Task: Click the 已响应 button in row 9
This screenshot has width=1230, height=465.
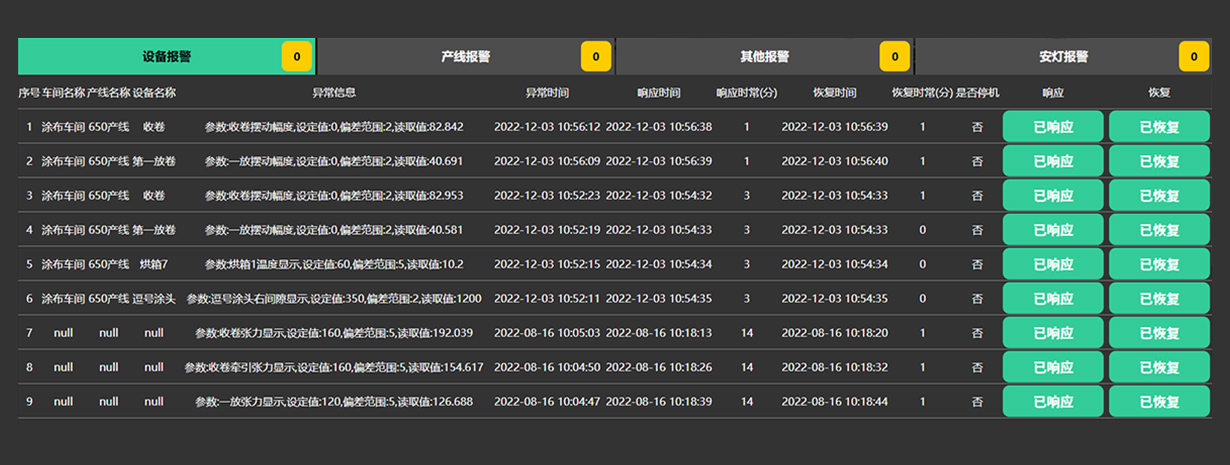Action: (x=1053, y=401)
